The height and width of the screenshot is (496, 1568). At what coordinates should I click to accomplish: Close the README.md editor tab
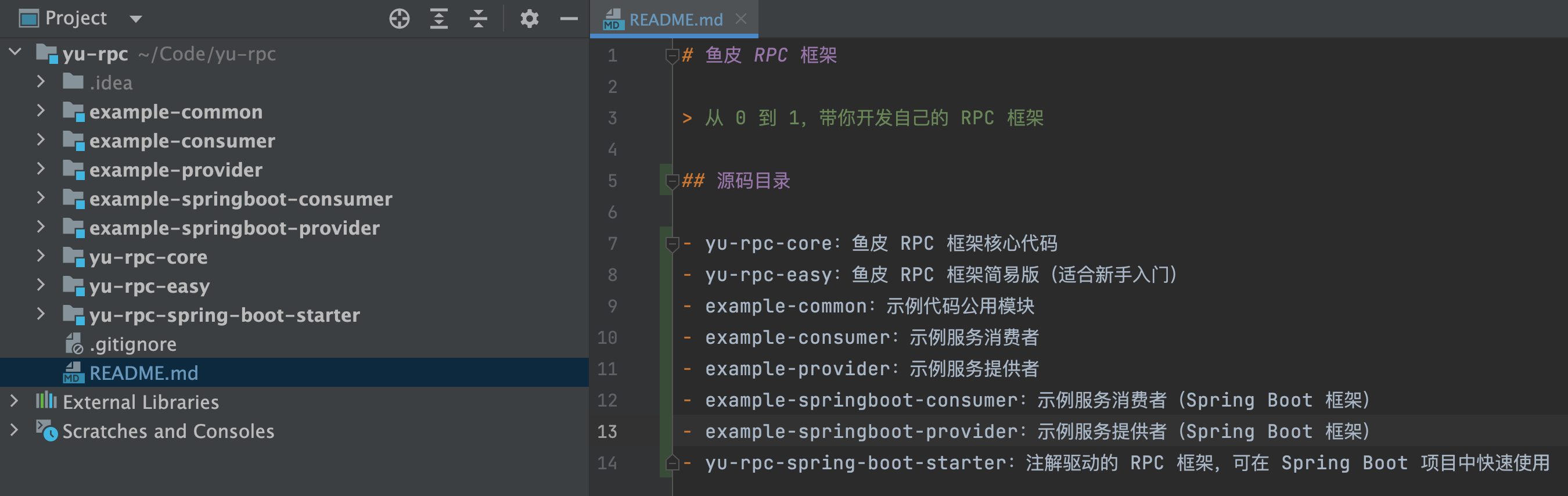[741, 19]
